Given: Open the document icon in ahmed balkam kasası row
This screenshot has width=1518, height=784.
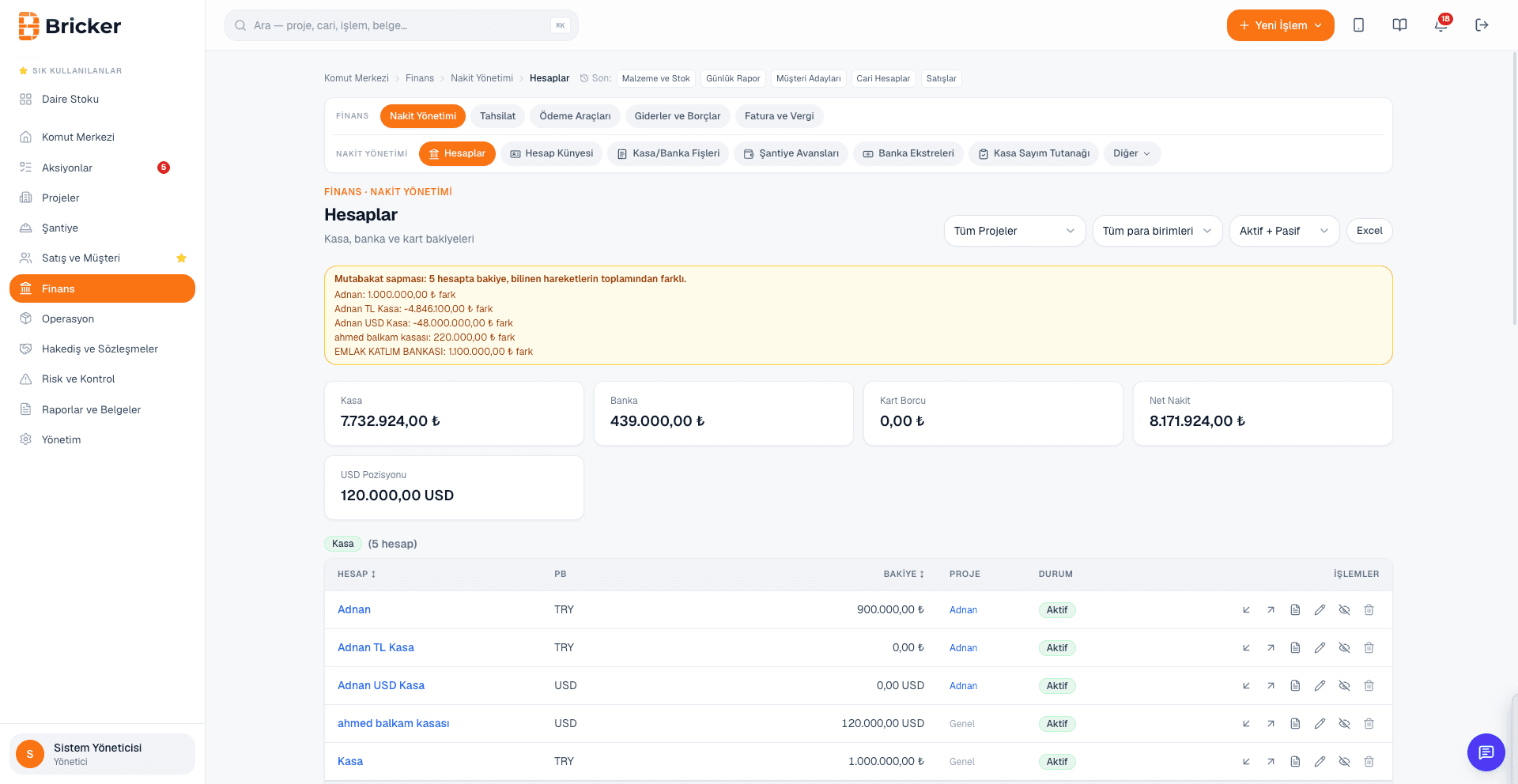Looking at the screenshot, I should [x=1295, y=724].
